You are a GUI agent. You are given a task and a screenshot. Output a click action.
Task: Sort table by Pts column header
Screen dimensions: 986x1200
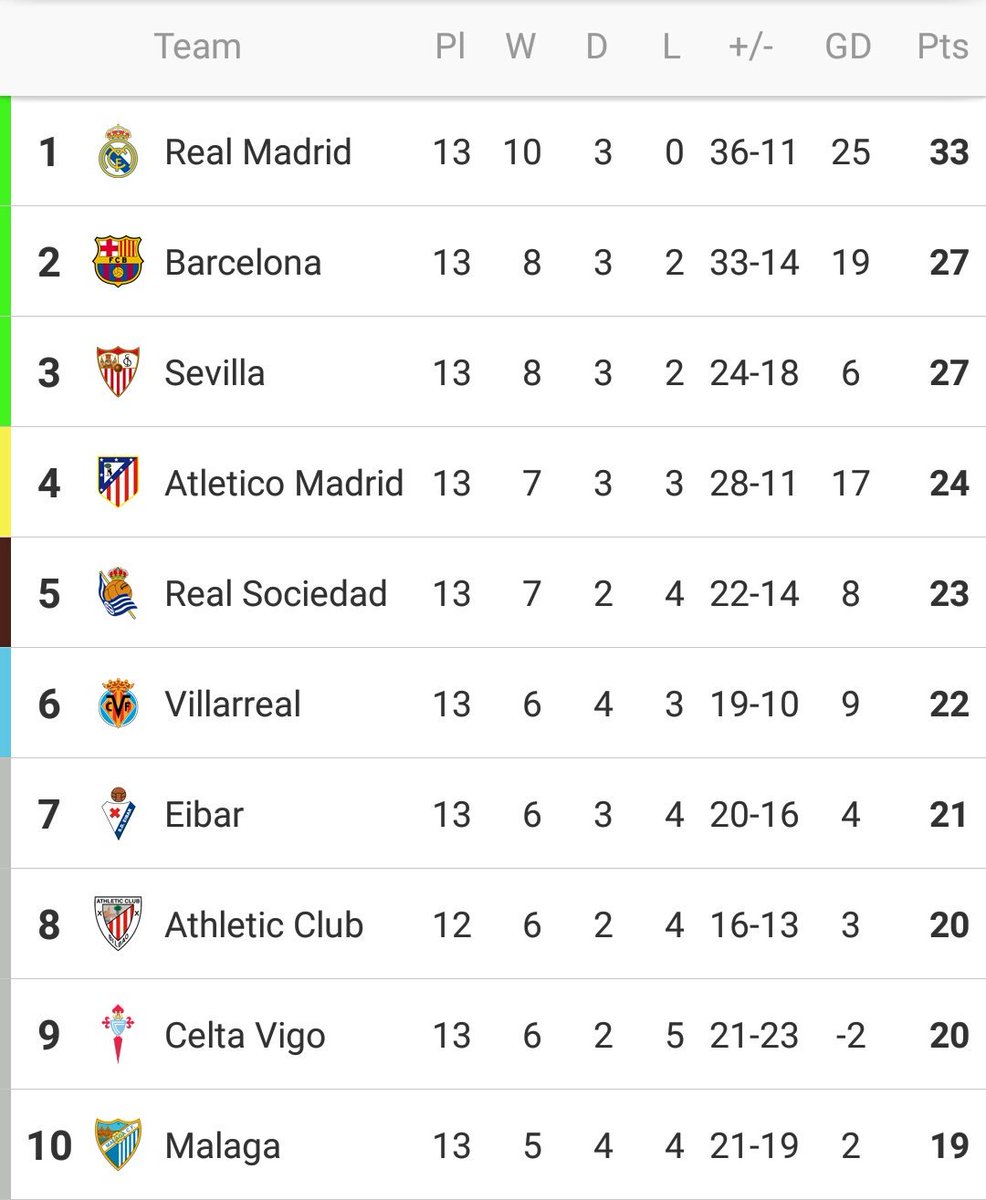click(x=942, y=47)
